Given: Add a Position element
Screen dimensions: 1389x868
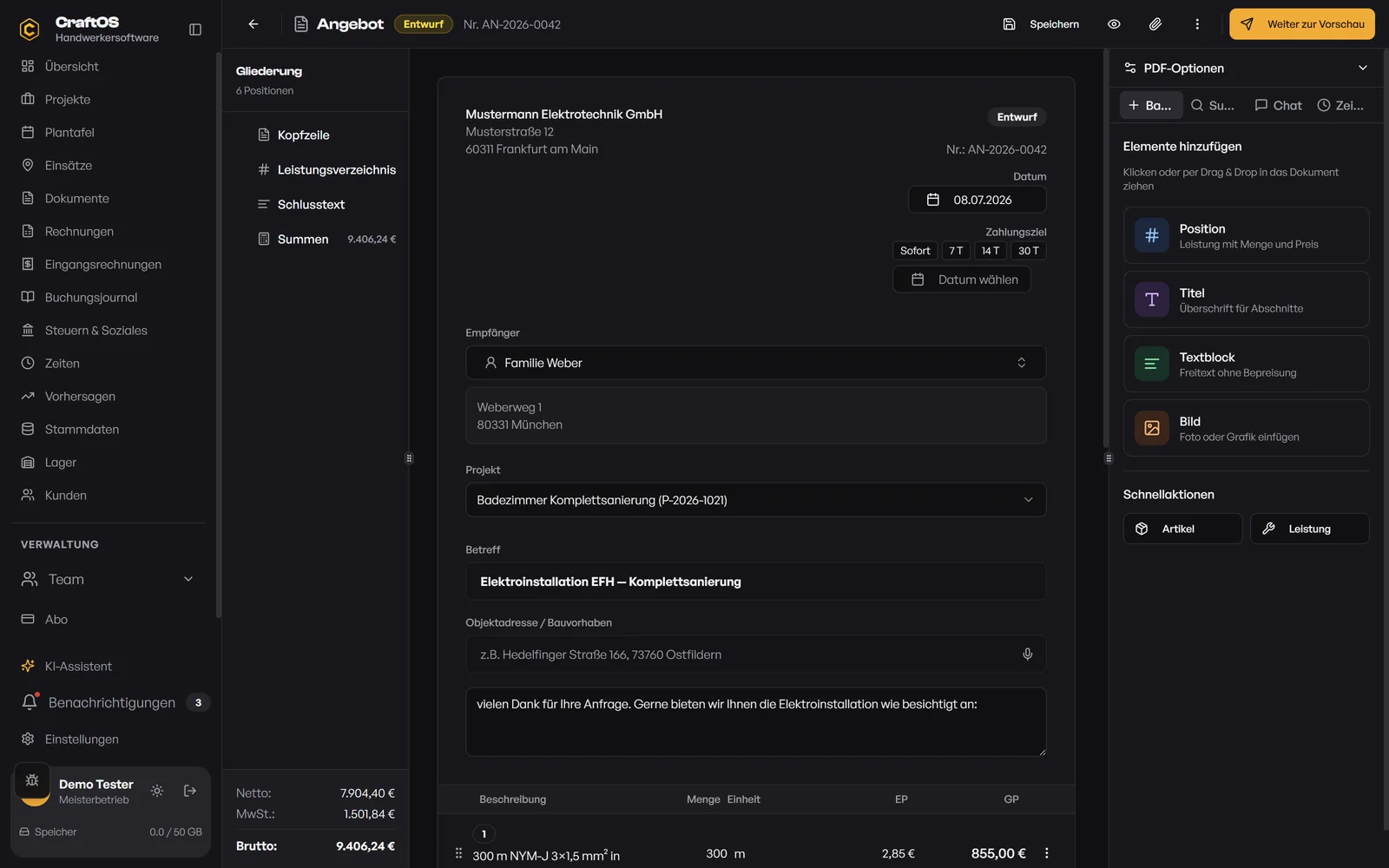Looking at the screenshot, I should pyautogui.click(x=1247, y=235).
